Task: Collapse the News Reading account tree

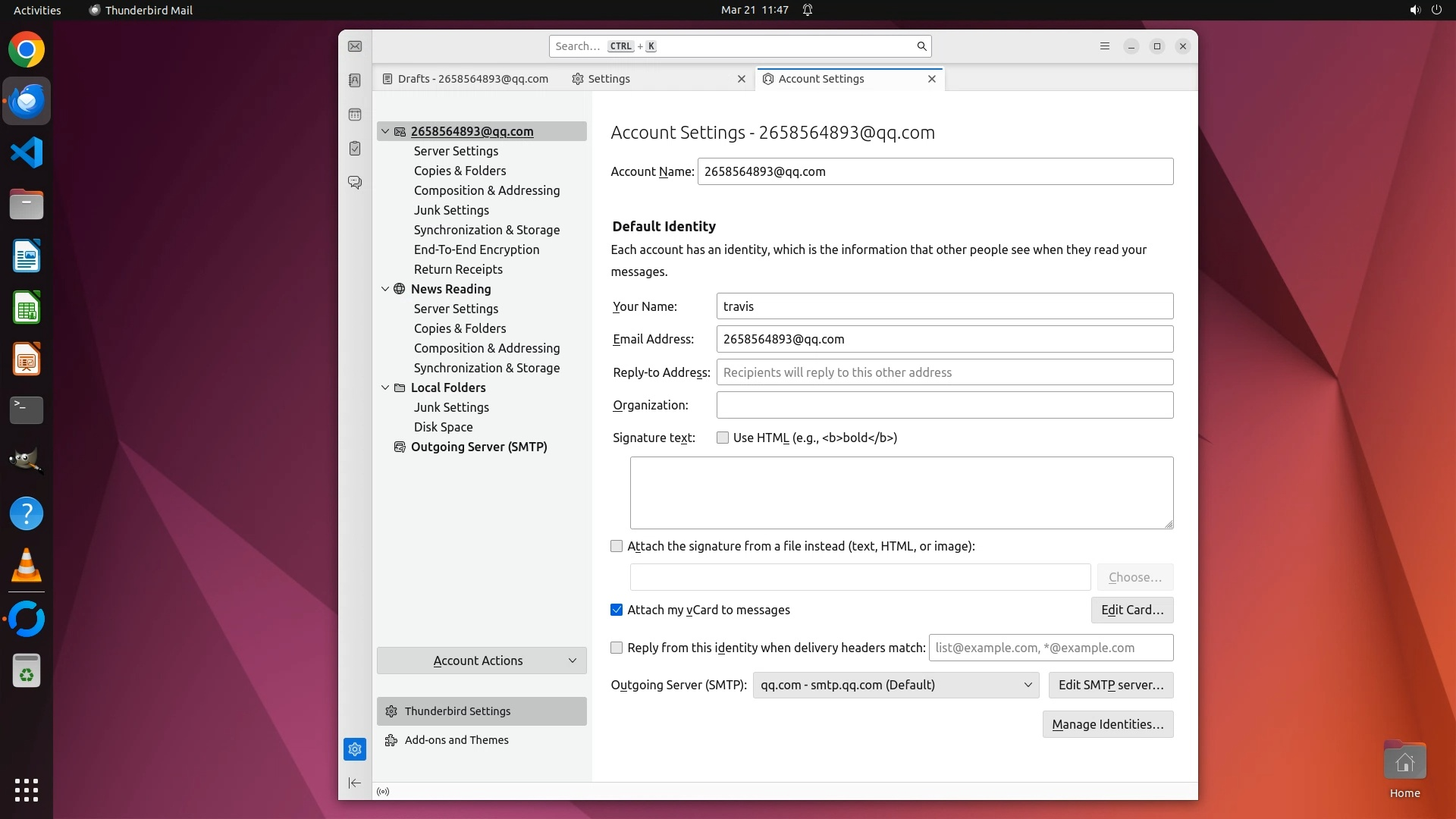Action: click(x=385, y=289)
